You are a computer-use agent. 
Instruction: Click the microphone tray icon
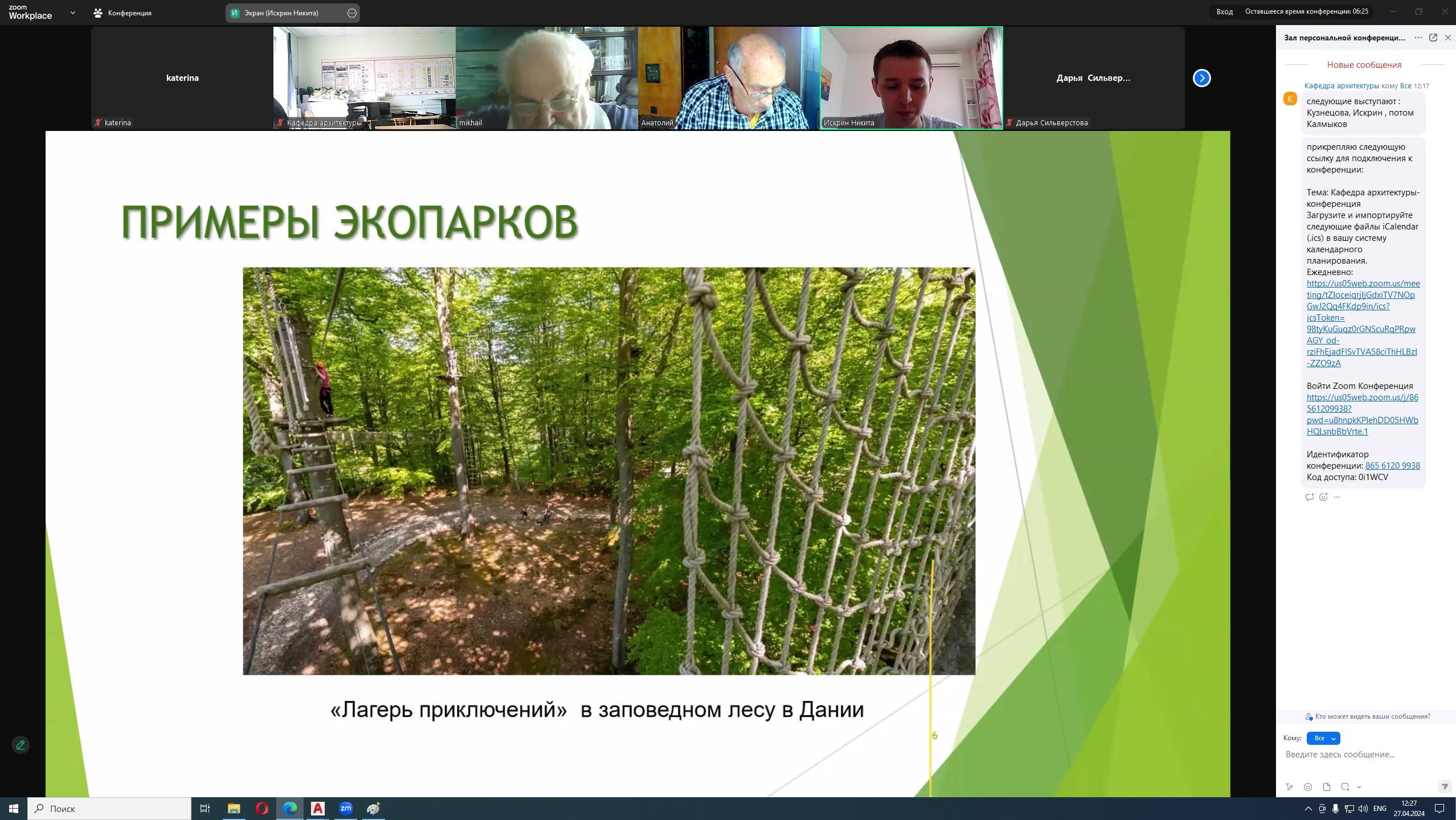[x=1336, y=809]
